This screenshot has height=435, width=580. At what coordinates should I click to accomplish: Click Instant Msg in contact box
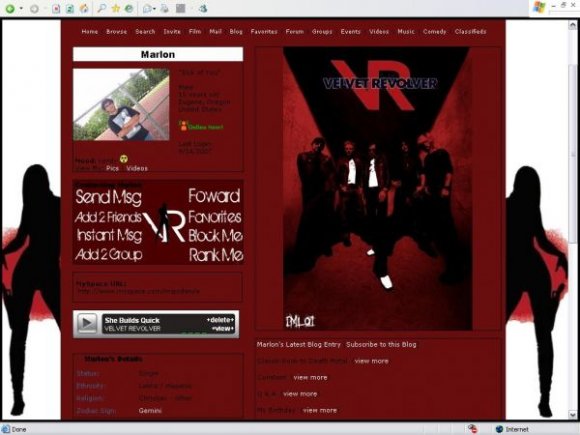[x=109, y=235]
